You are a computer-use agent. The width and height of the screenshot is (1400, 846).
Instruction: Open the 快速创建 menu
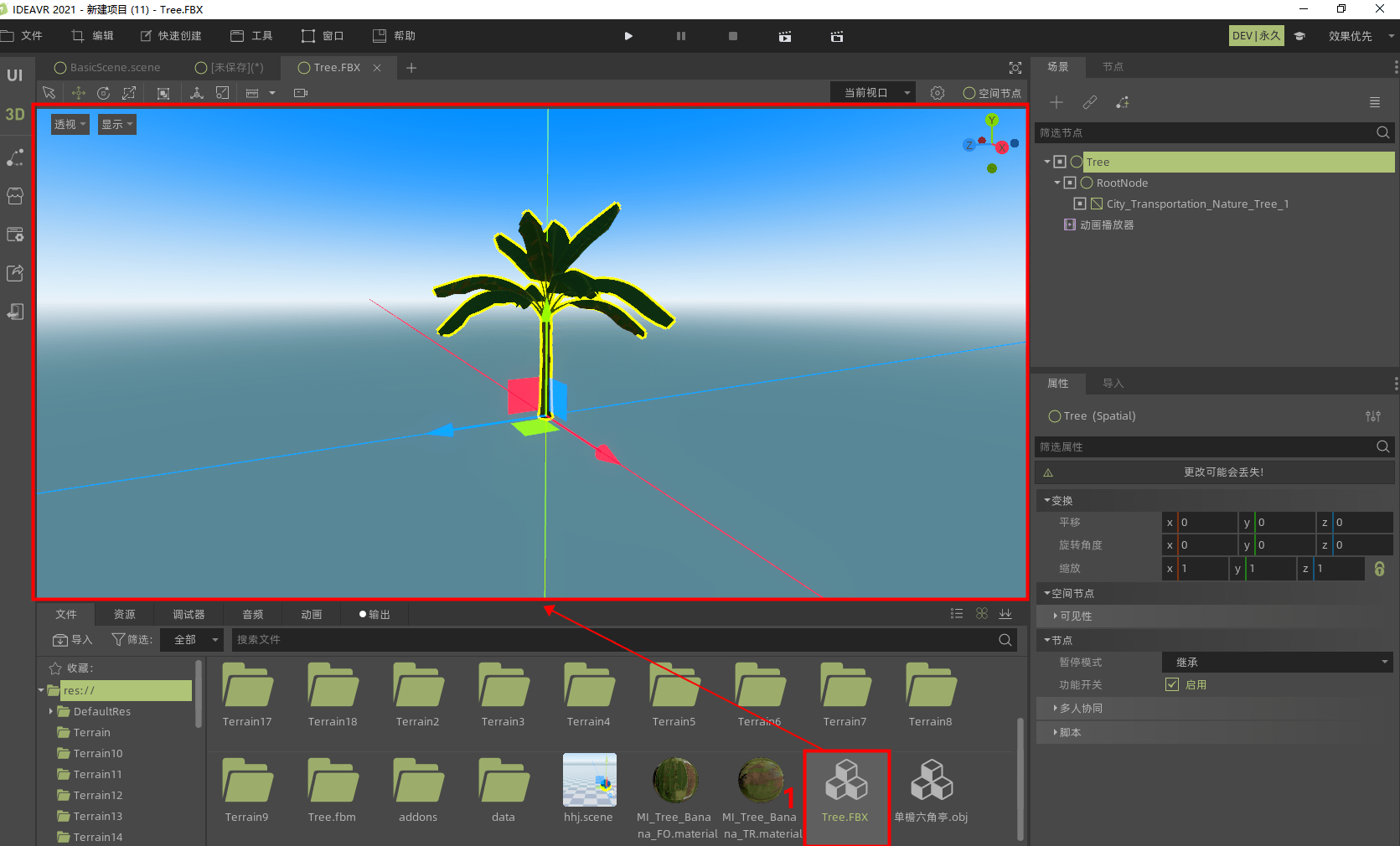pyautogui.click(x=171, y=36)
